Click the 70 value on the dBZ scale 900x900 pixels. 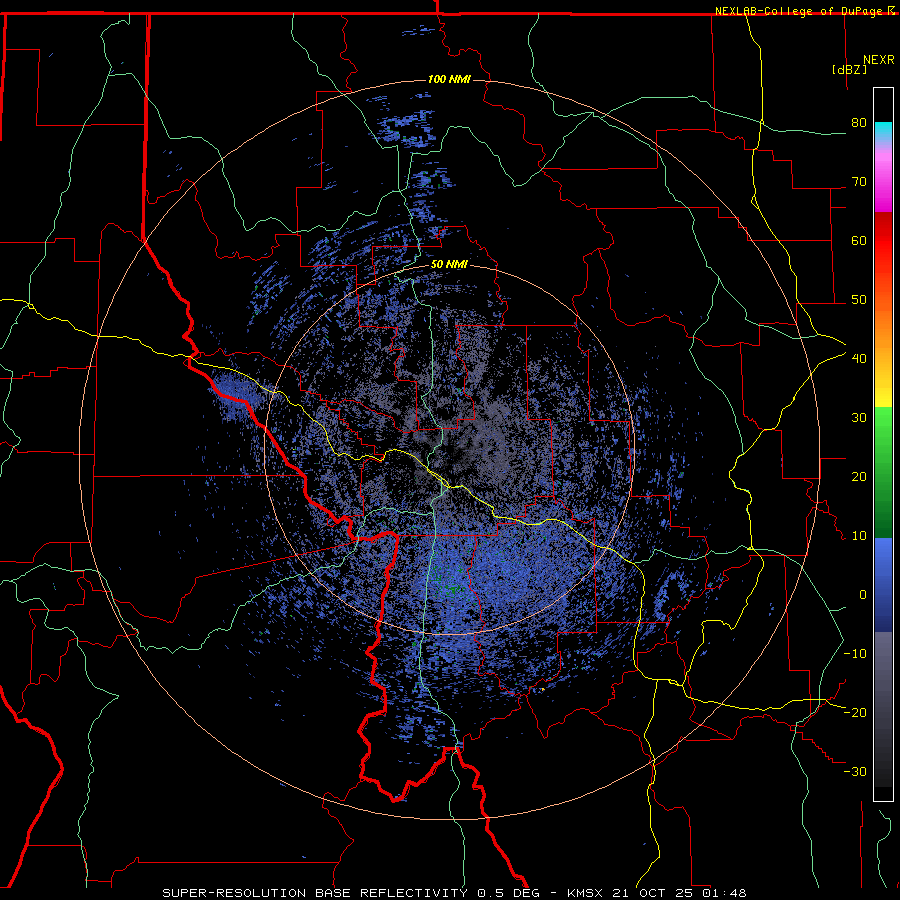pyautogui.click(x=859, y=182)
